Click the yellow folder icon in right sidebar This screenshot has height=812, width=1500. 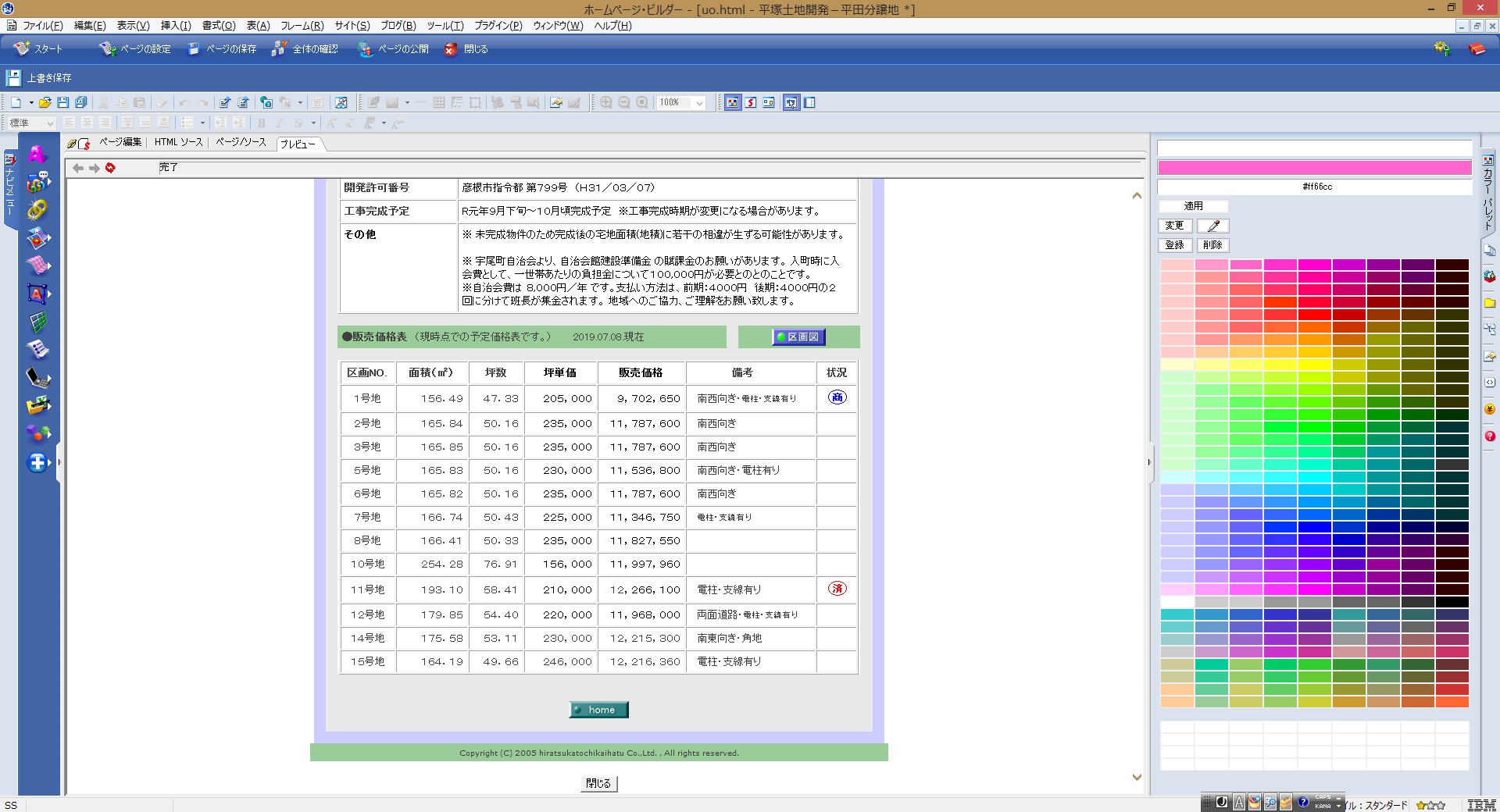click(x=1489, y=303)
